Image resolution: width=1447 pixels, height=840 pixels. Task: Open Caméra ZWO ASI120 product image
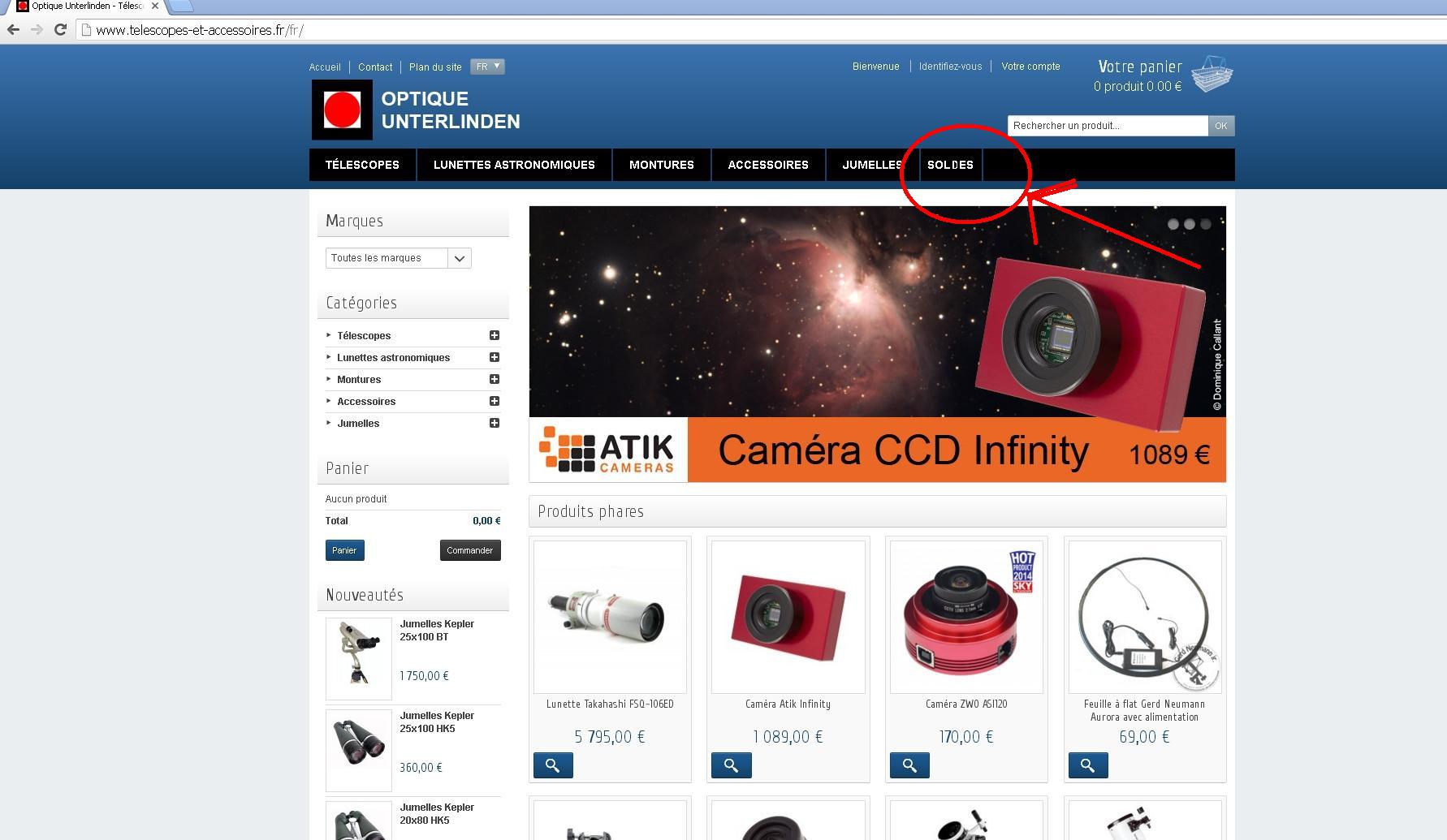tap(966, 617)
